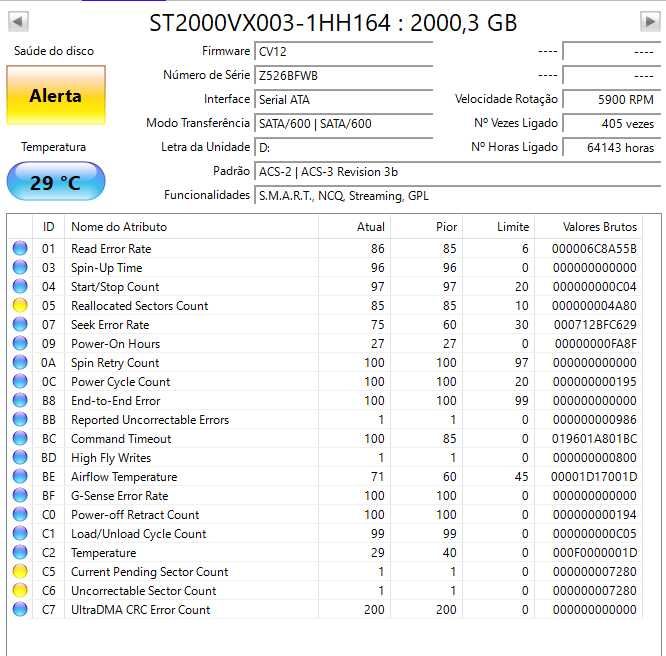Viewport: 666px width, 656px height.
Task: Click raw value 000712BFC629
Action: click(x=595, y=325)
